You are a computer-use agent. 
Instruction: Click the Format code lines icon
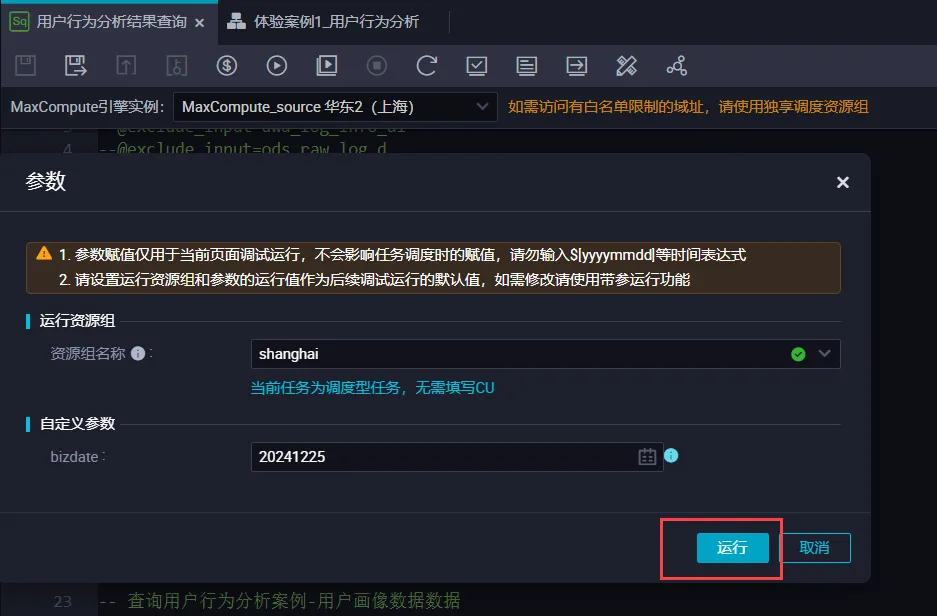click(x=526, y=66)
